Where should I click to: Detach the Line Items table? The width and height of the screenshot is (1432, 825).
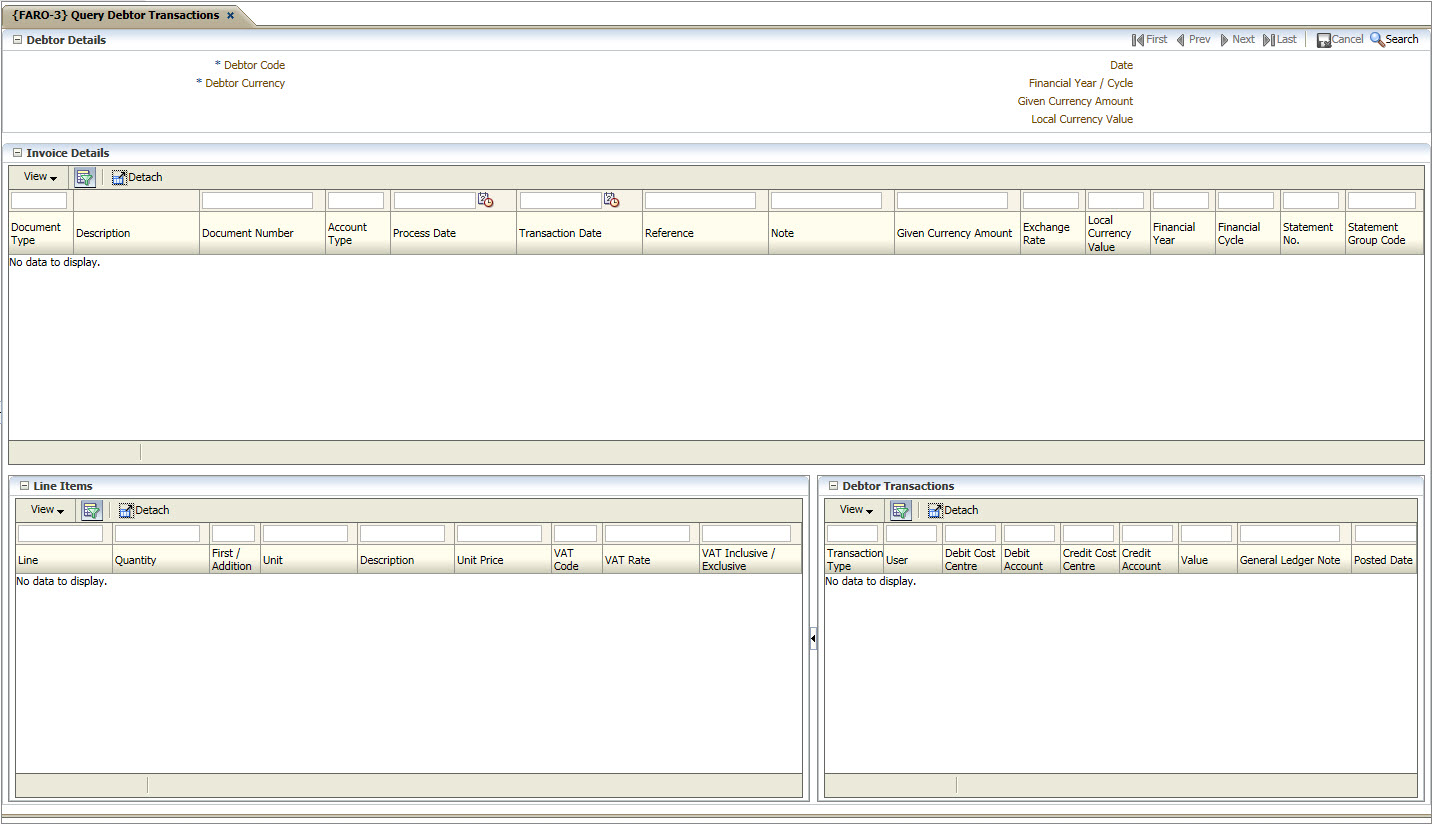pyautogui.click(x=143, y=510)
